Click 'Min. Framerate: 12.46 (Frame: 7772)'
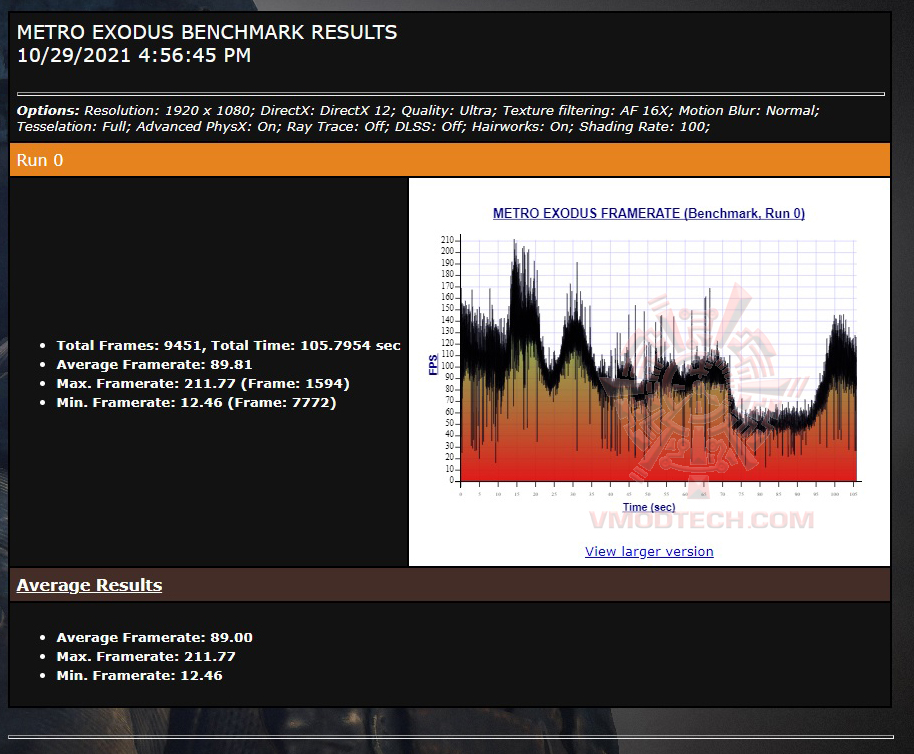The image size is (914, 754). tap(196, 403)
